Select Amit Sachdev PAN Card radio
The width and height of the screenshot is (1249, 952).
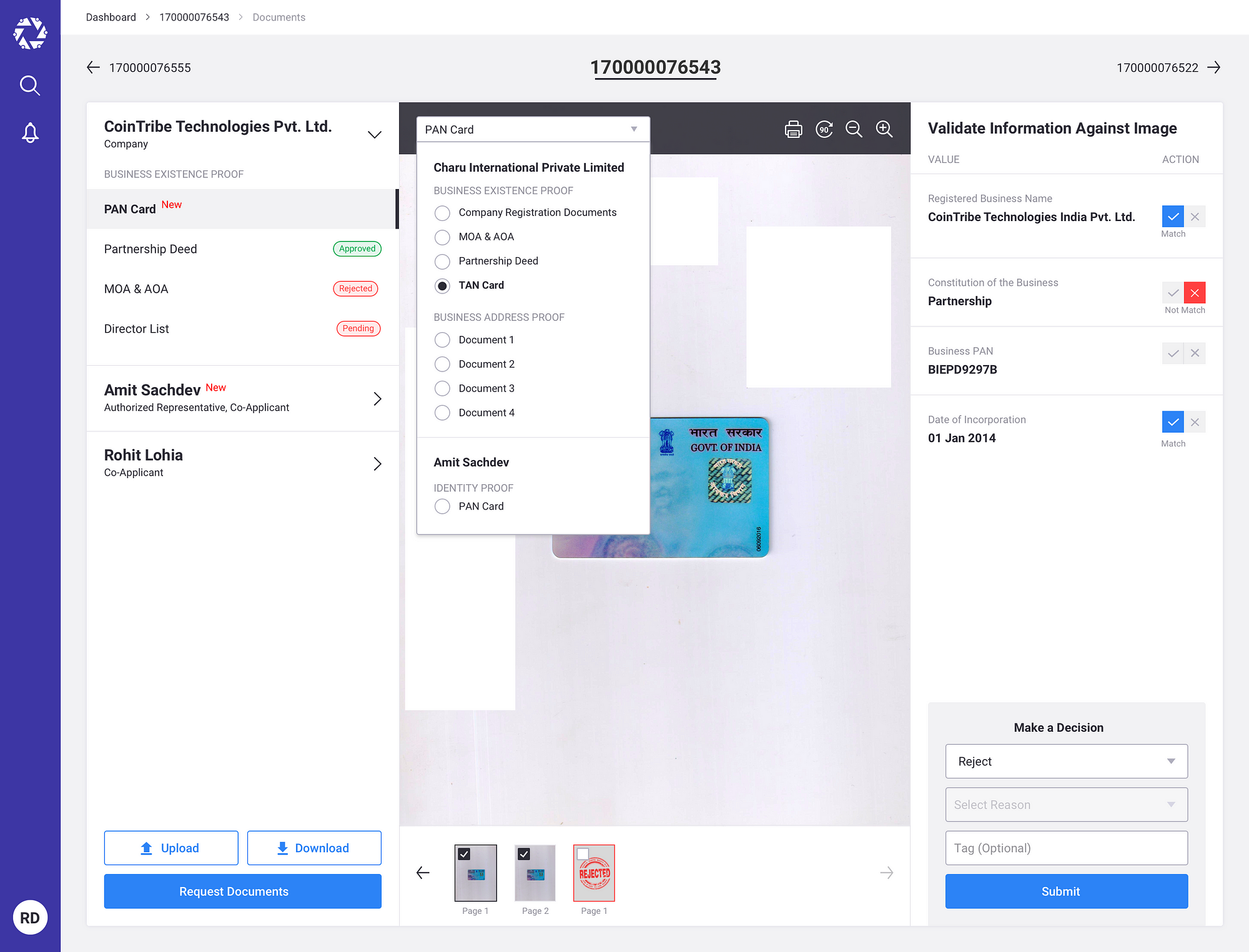tap(442, 506)
